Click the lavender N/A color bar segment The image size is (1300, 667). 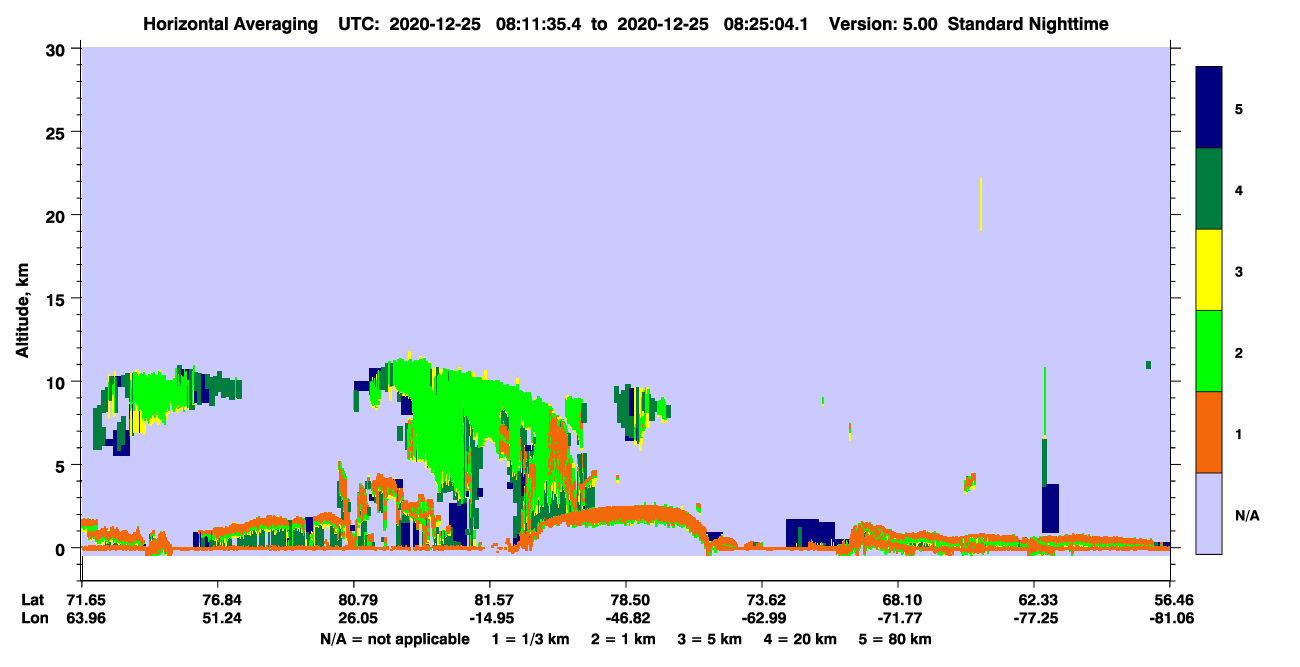tap(1209, 513)
